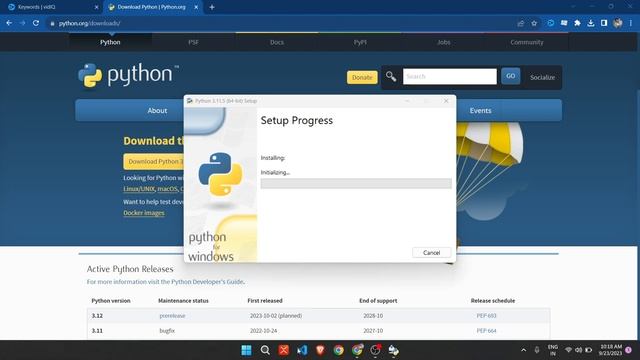640x360 pixels.
Task: Open Chrome downloads tray icon
Action: 591,23
